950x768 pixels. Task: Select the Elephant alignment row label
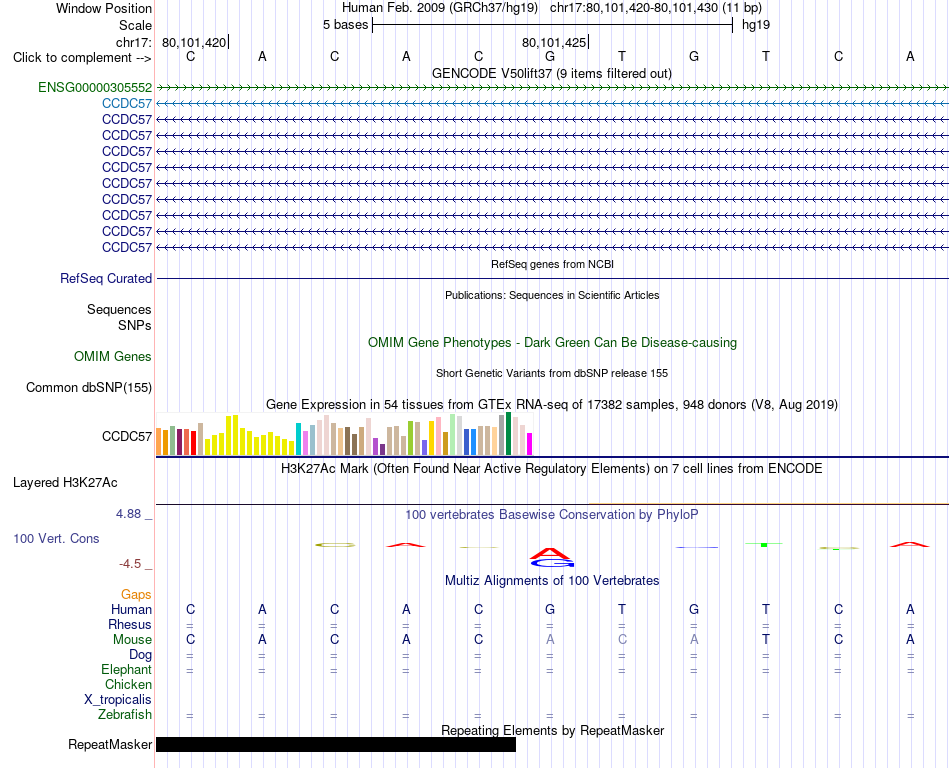[127, 669]
